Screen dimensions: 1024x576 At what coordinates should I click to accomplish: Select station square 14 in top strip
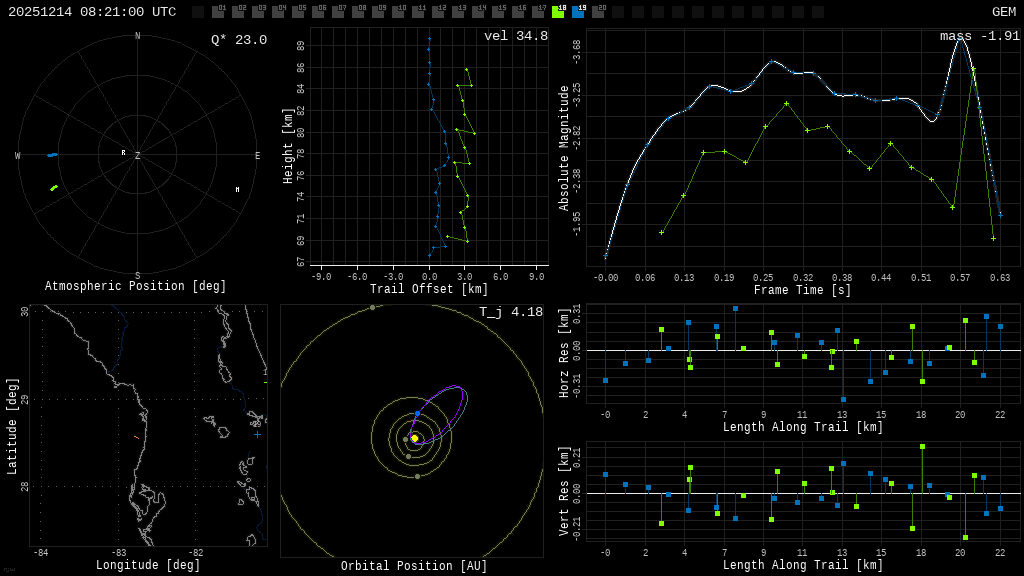[478, 12]
